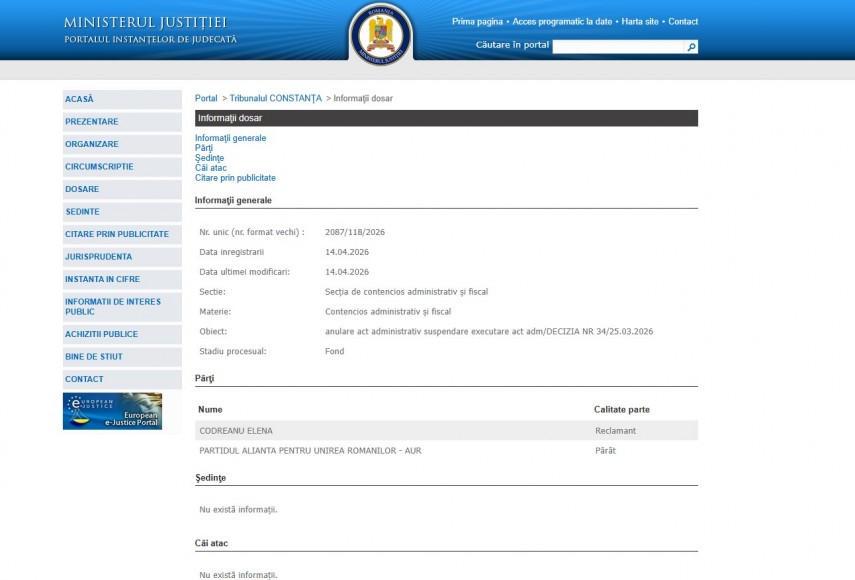Select ACASĂ in the sidebar menu

tap(79, 99)
